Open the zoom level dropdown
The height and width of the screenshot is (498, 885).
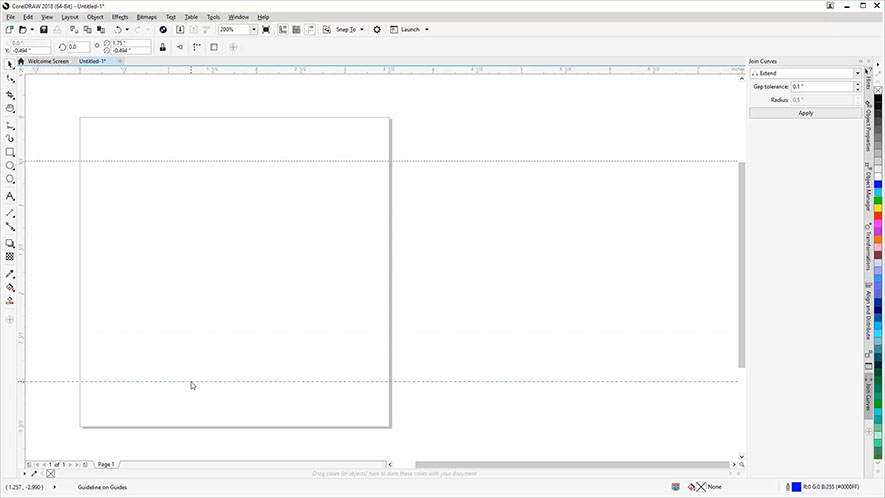[x=254, y=30]
